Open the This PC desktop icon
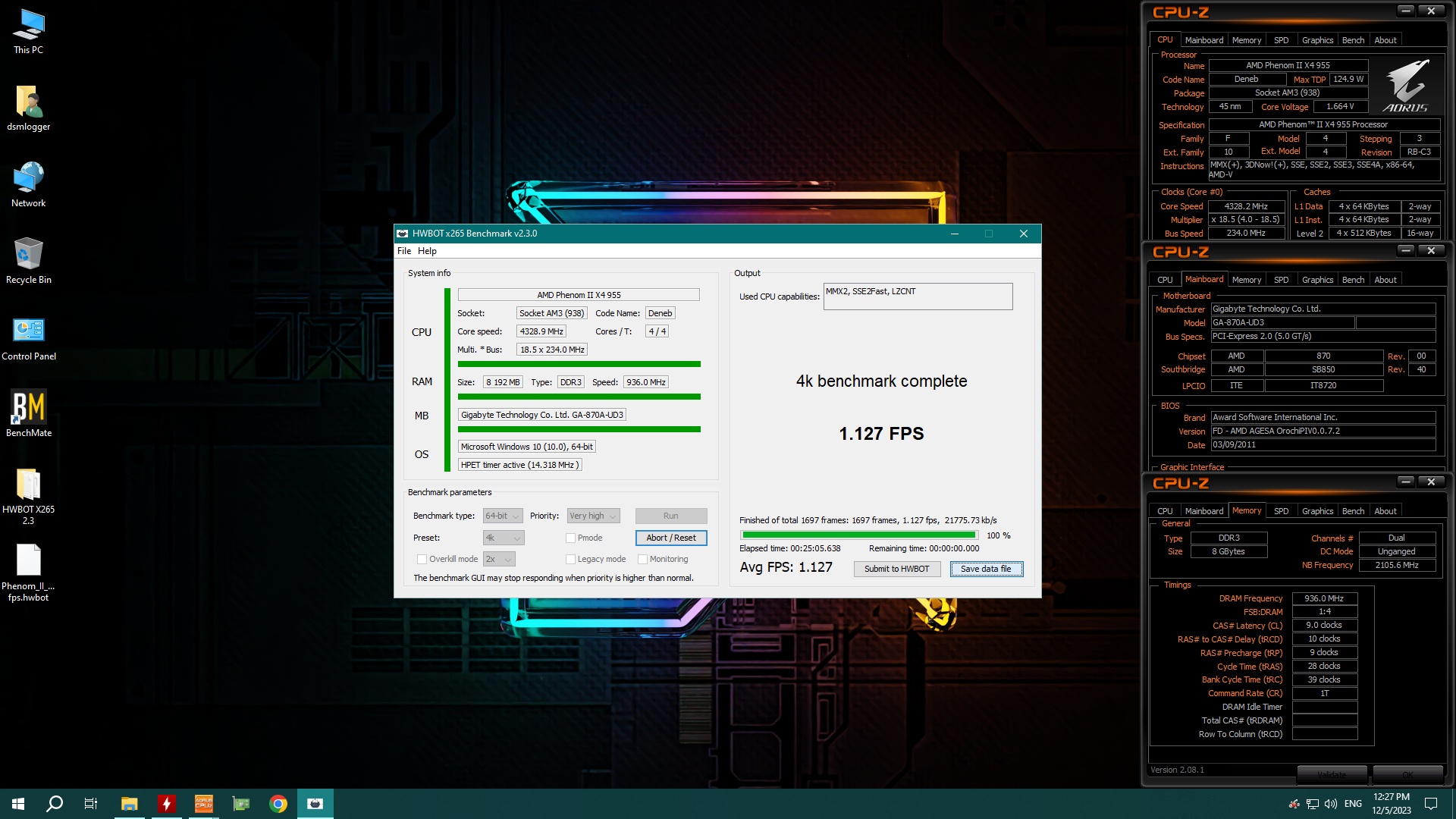Viewport: 1456px width, 819px height. point(29,32)
